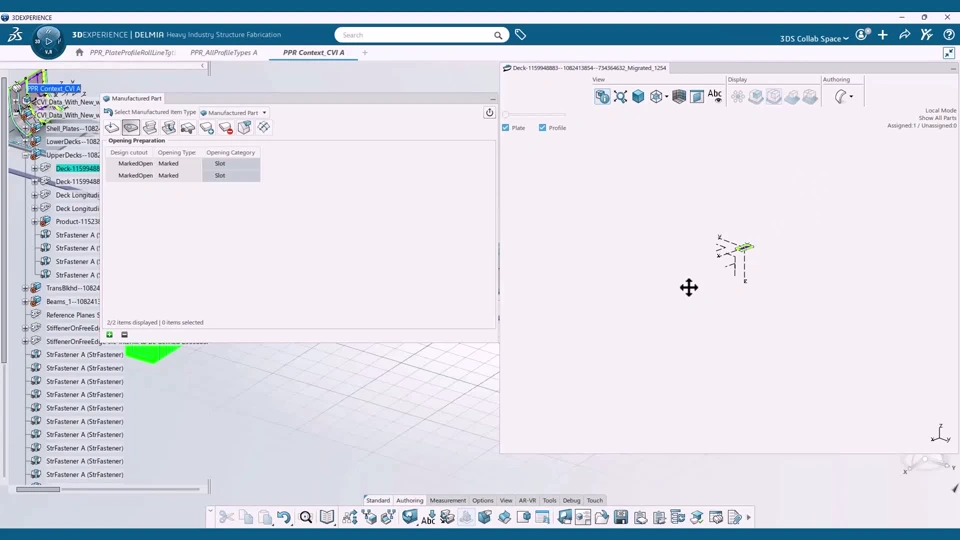Click the Abc annotation visibility icon

point(714,96)
